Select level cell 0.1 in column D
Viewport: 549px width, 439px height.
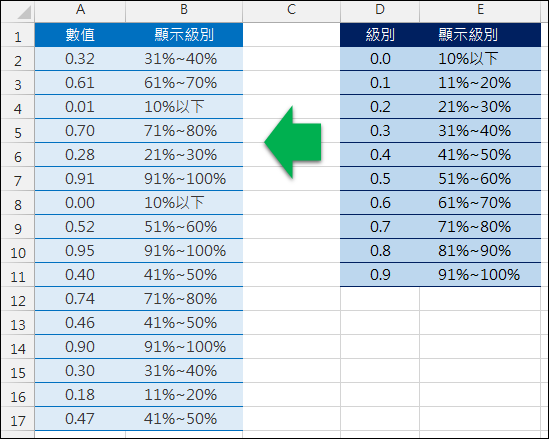pos(380,83)
